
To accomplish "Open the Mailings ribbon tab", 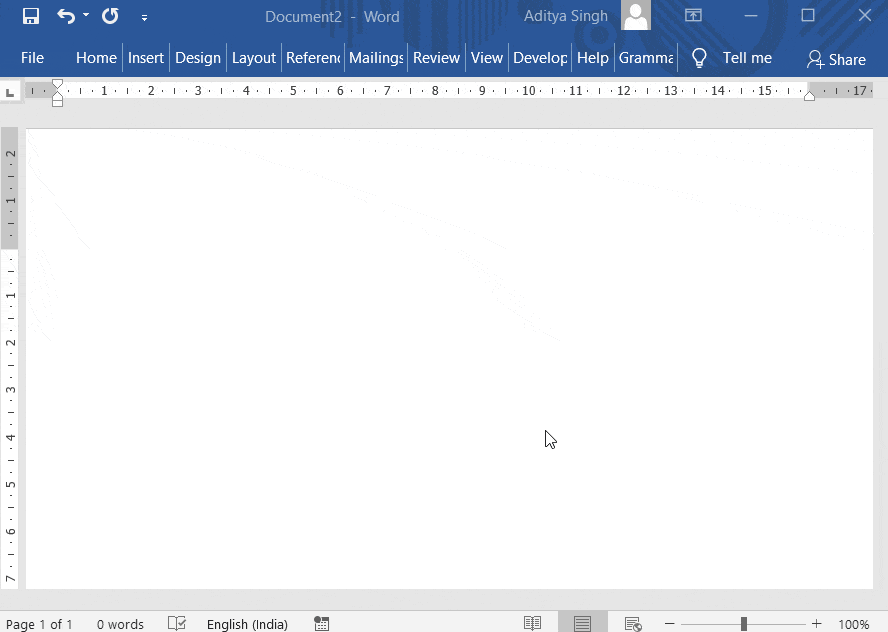I will tap(375, 58).
